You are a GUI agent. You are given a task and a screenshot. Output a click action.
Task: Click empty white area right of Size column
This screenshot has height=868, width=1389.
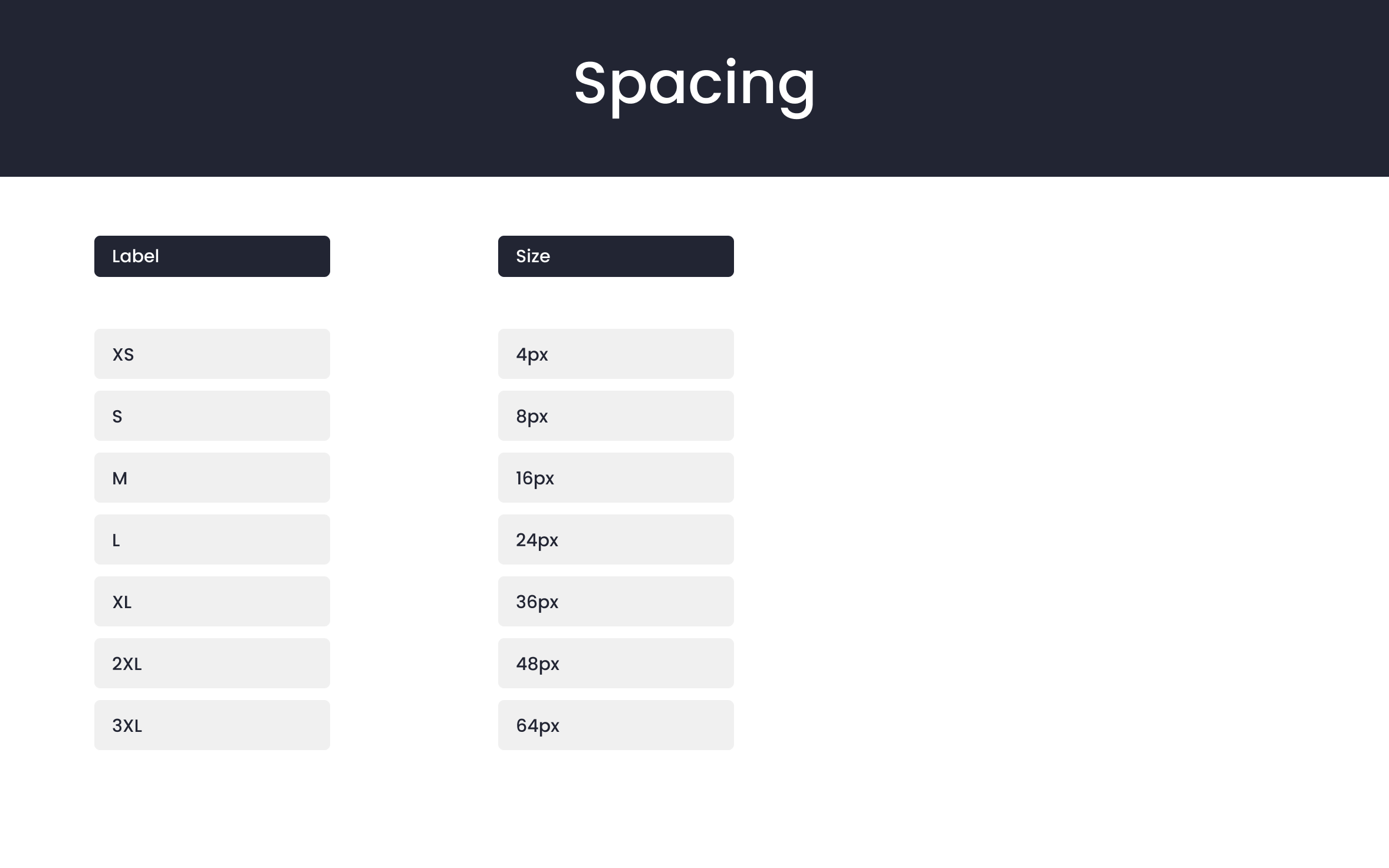[1061, 471]
